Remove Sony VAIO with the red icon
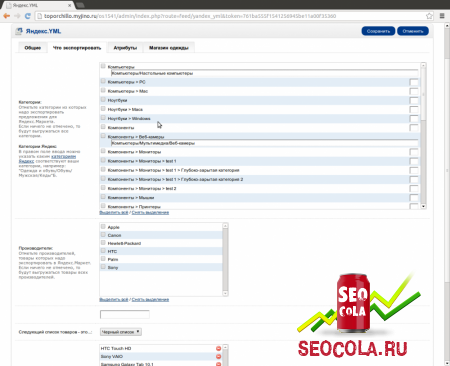The height and width of the screenshot is (366, 450). point(218,356)
